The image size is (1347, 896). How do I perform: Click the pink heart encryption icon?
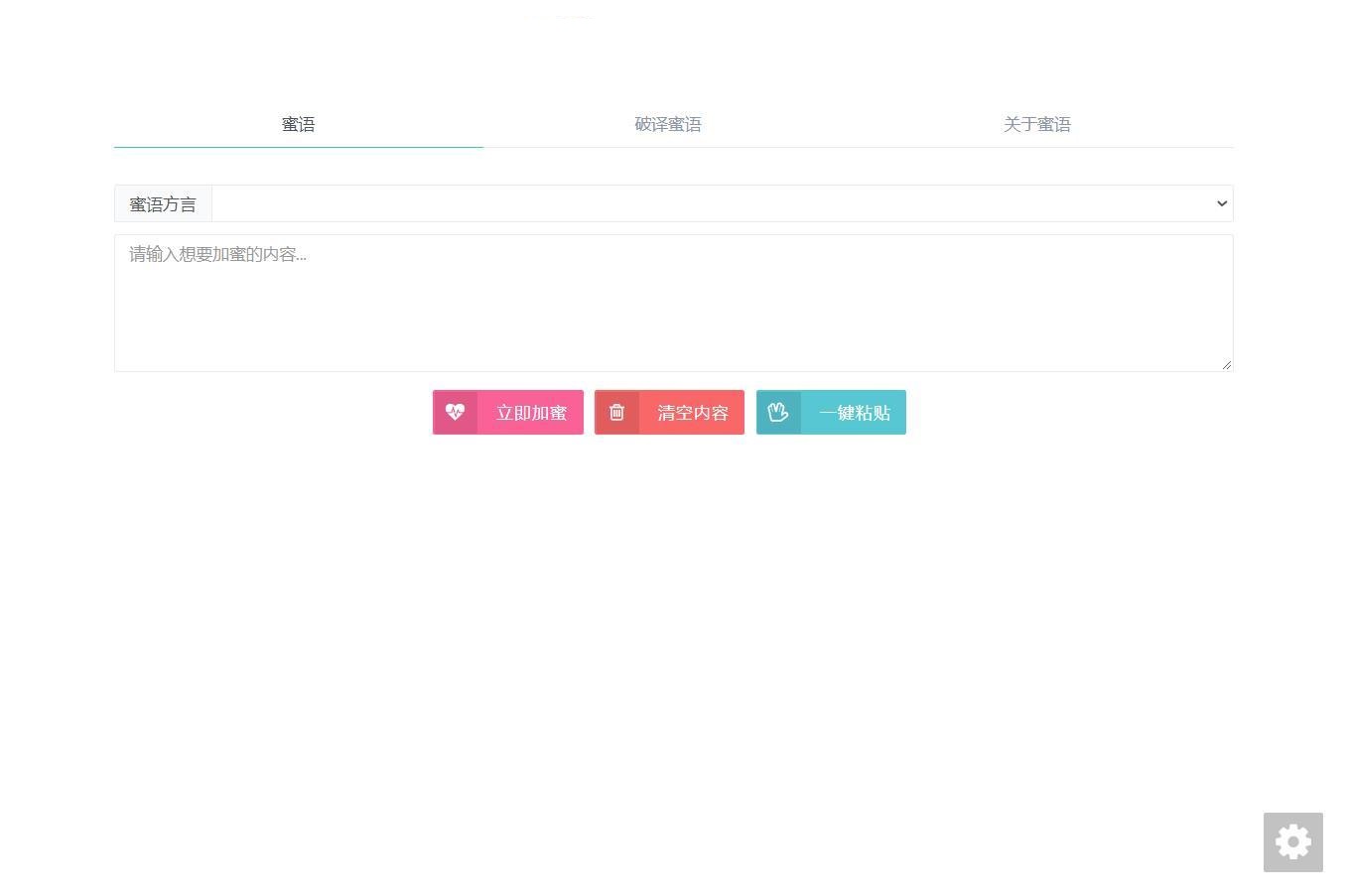[456, 412]
